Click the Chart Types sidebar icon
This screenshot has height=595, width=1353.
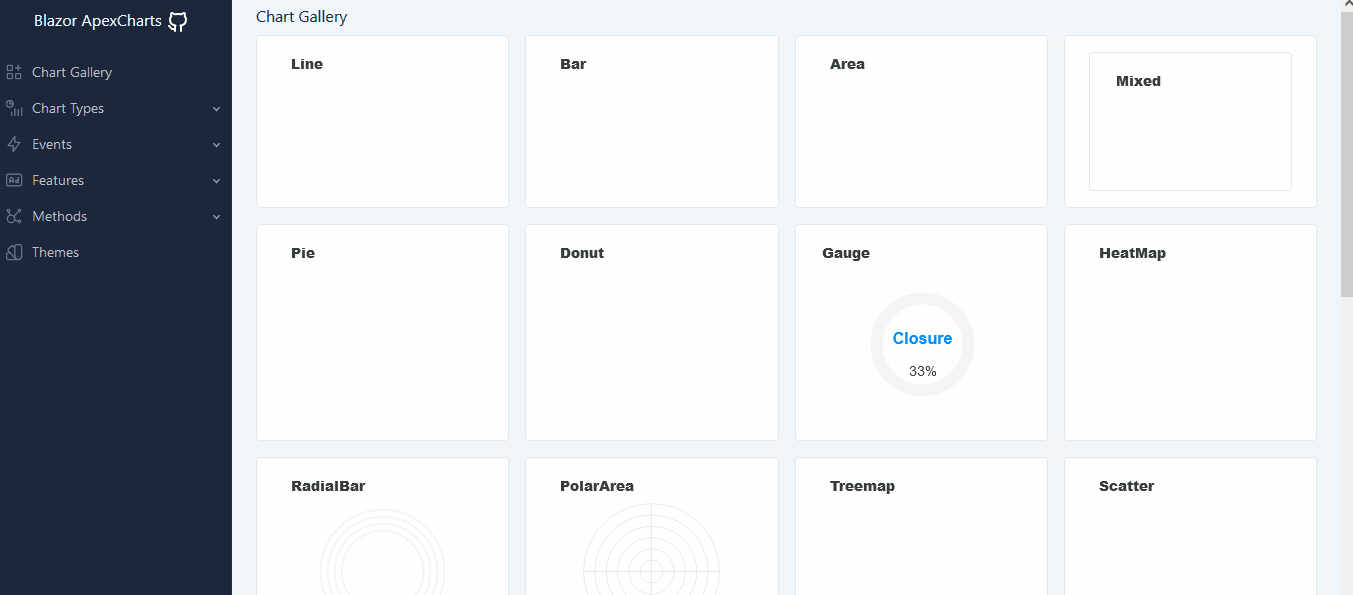13,107
